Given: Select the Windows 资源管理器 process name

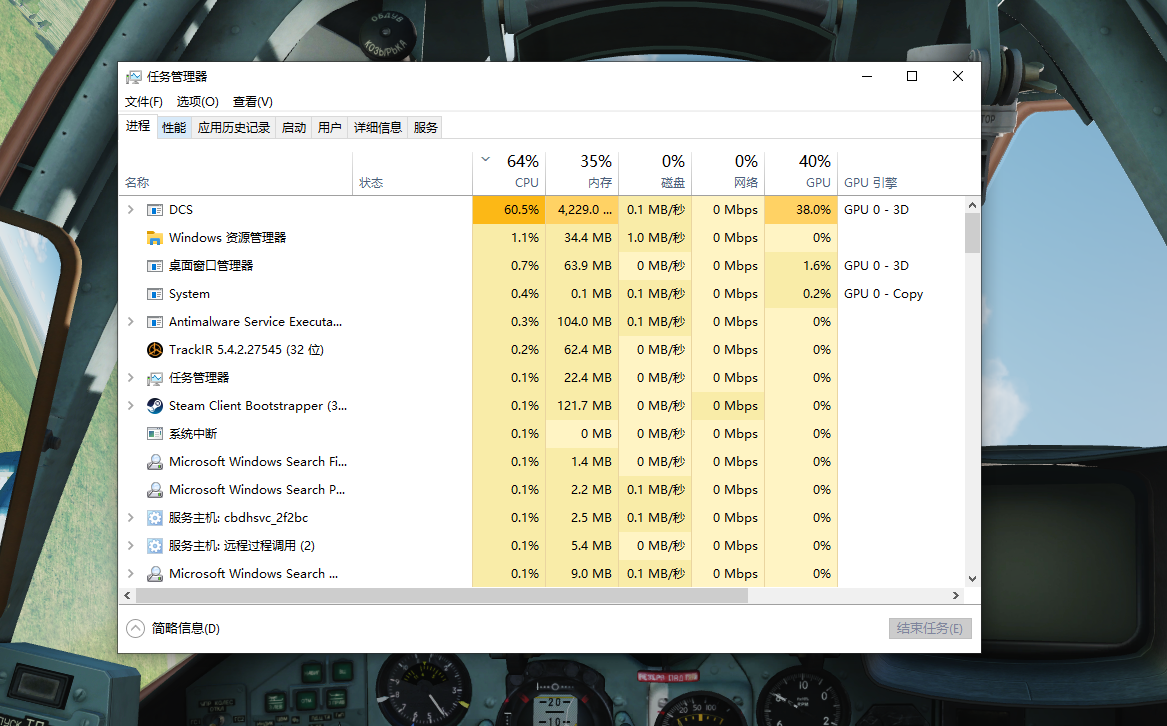Looking at the screenshot, I should [228, 238].
